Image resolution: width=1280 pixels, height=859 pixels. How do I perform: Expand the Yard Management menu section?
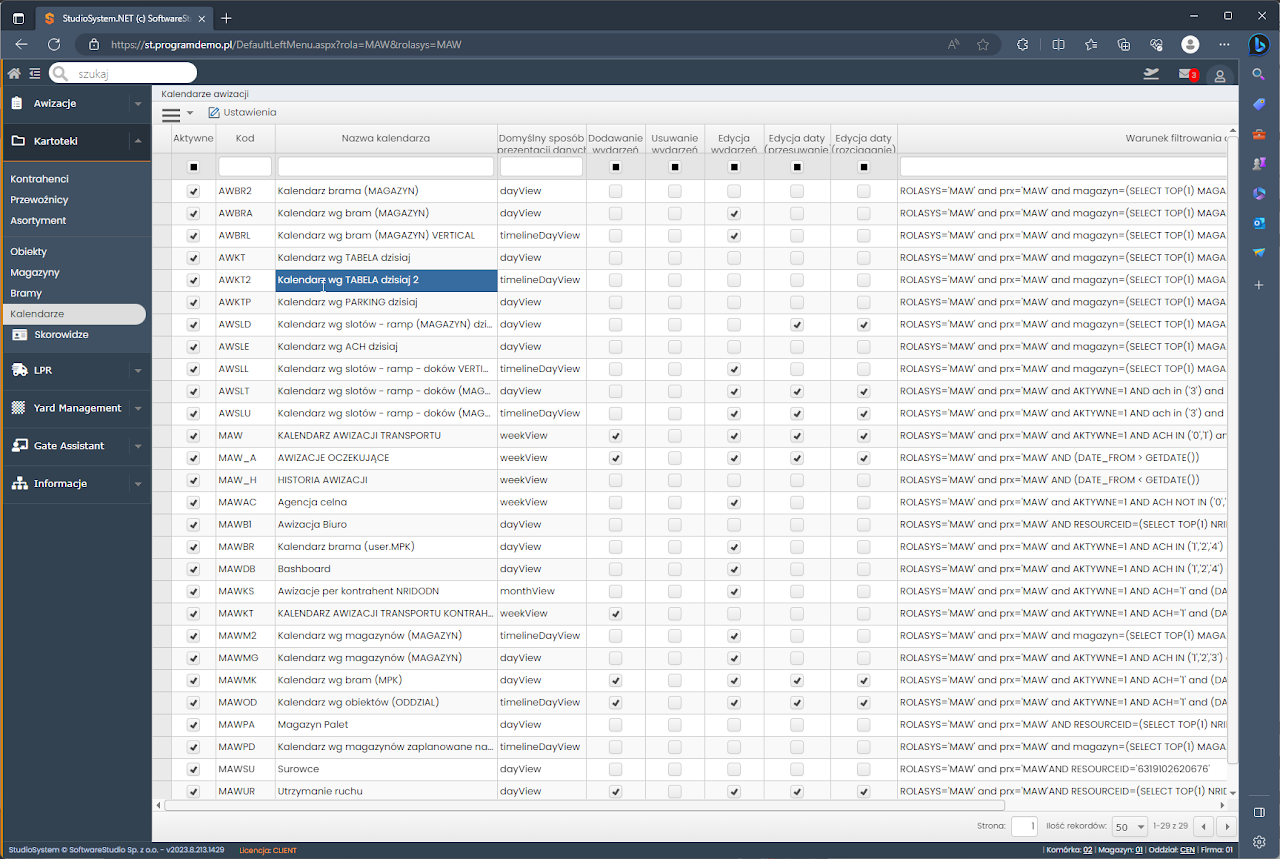point(77,408)
